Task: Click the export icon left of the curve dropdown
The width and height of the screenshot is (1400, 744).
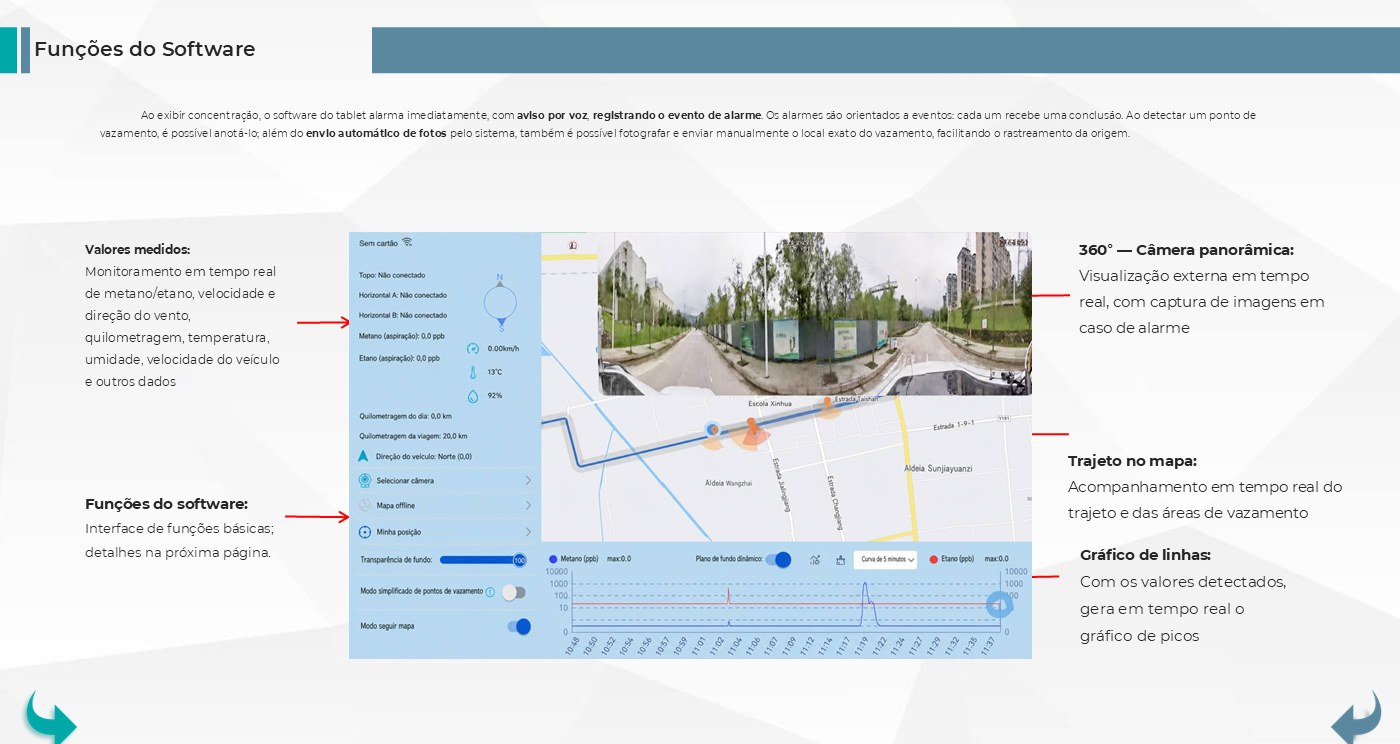Action: [x=840, y=560]
